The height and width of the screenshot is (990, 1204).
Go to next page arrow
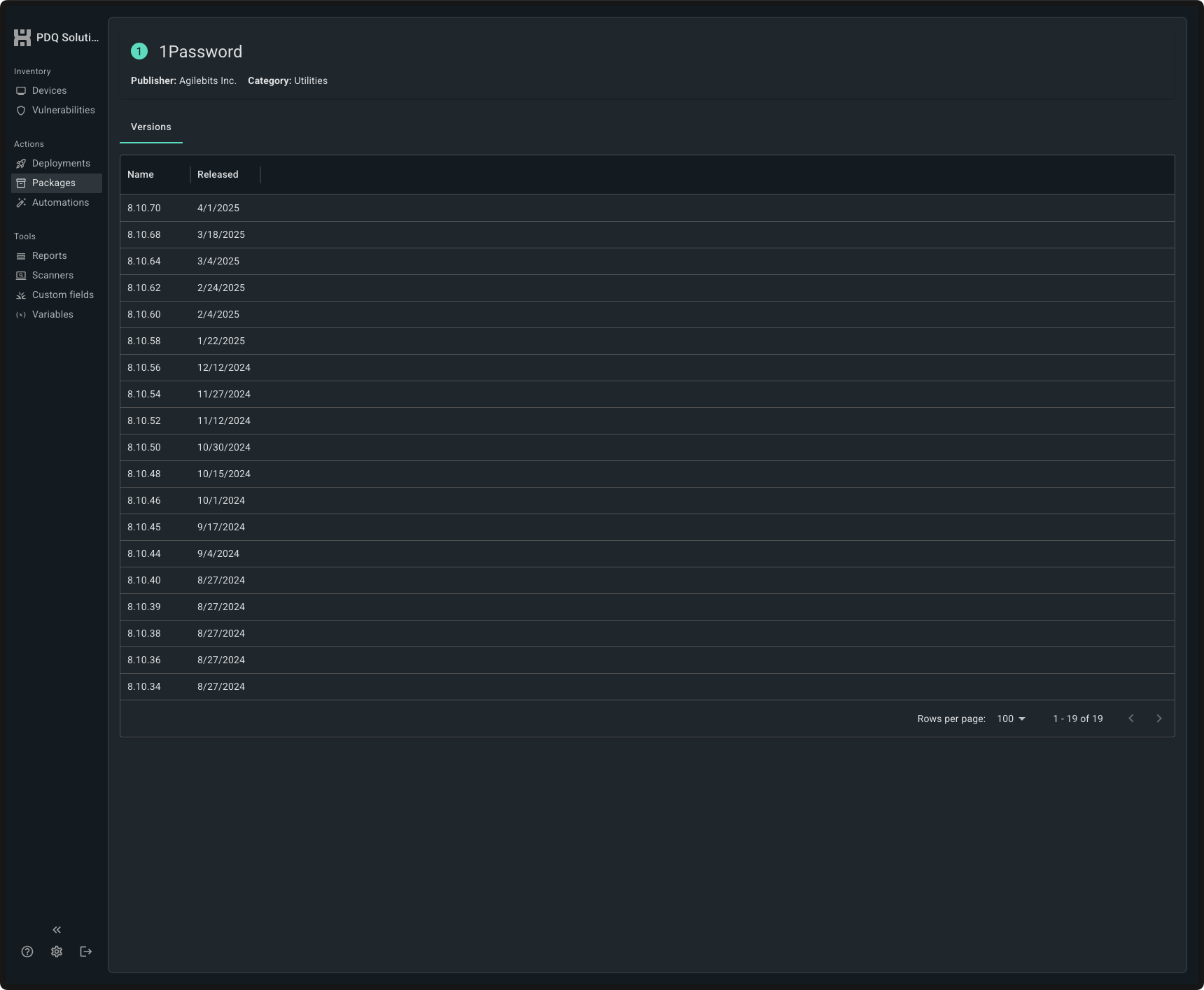[1159, 719]
